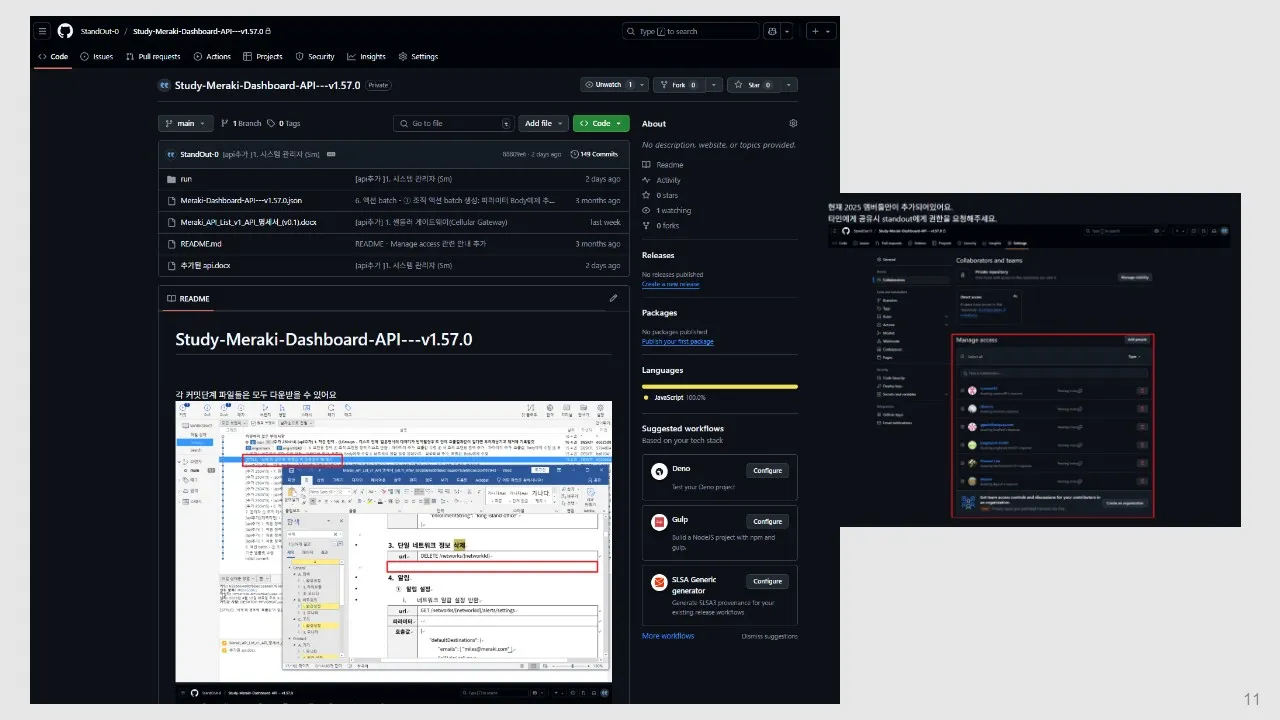1280x720 pixels.
Task: Open Meraki-Dashboard-API---v1.57.0.json file
Action: (241, 201)
